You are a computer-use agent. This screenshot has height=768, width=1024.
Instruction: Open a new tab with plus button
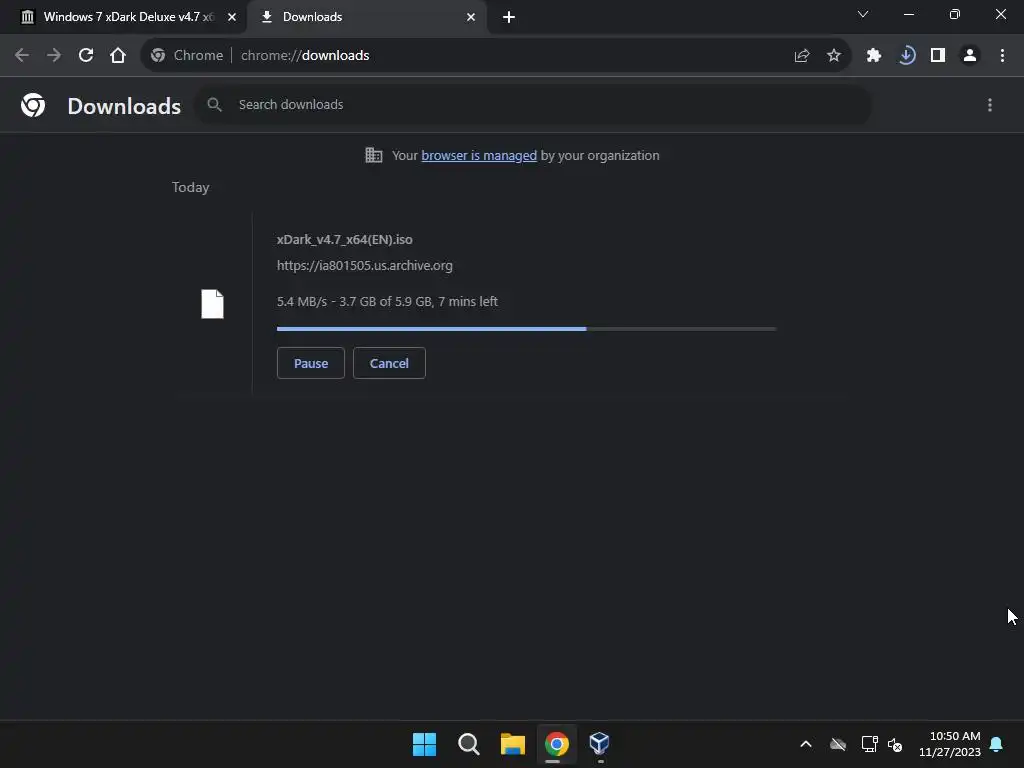[509, 18]
